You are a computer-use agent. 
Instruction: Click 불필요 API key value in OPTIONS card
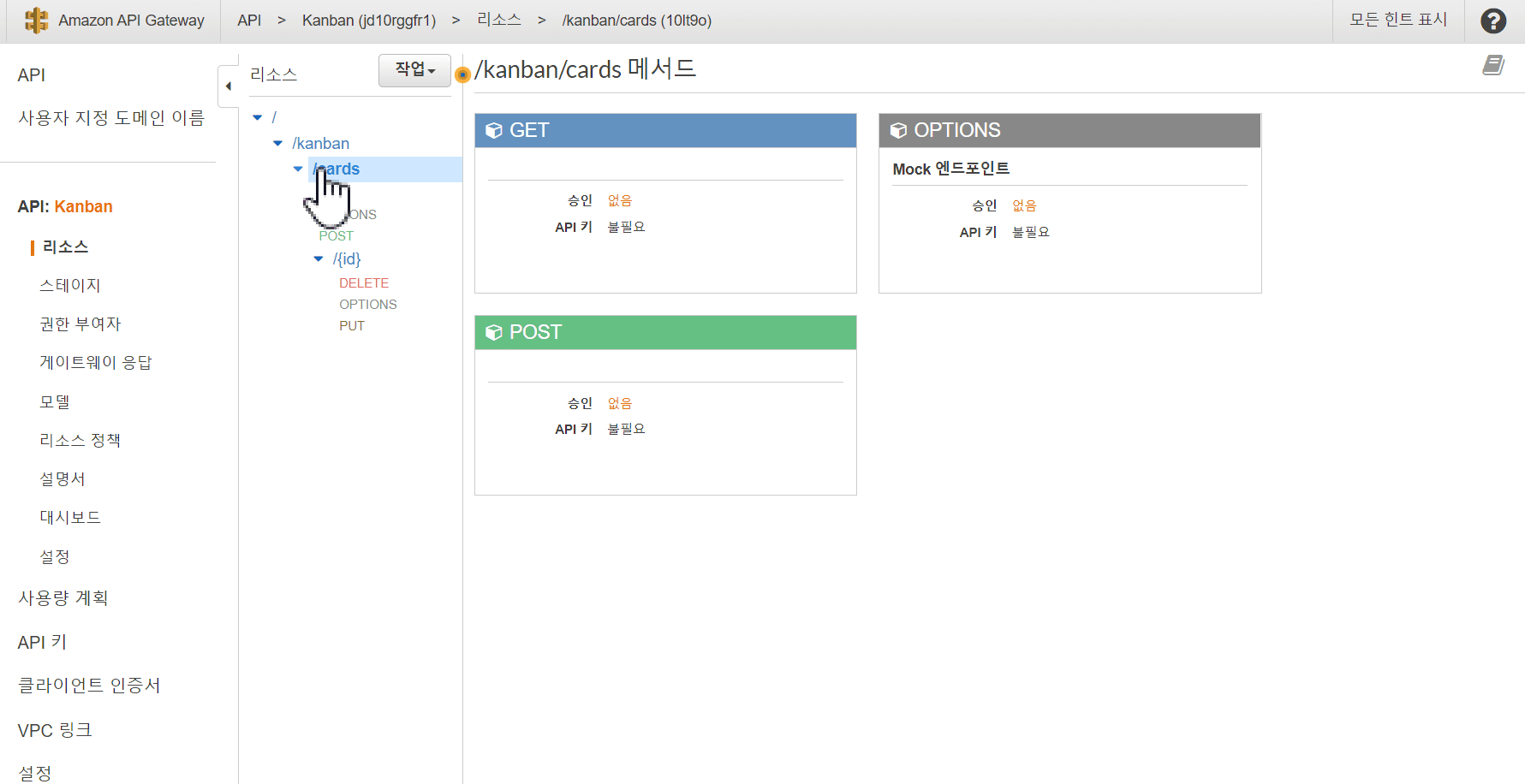coord(1031,232)
